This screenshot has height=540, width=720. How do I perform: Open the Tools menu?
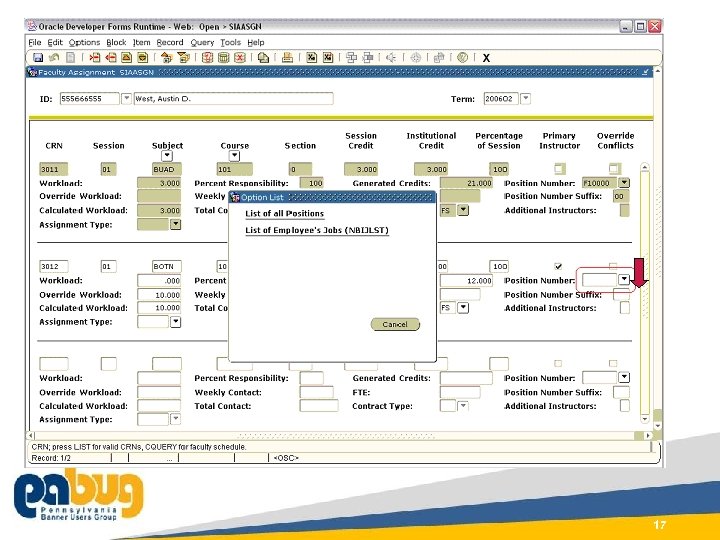231,42
